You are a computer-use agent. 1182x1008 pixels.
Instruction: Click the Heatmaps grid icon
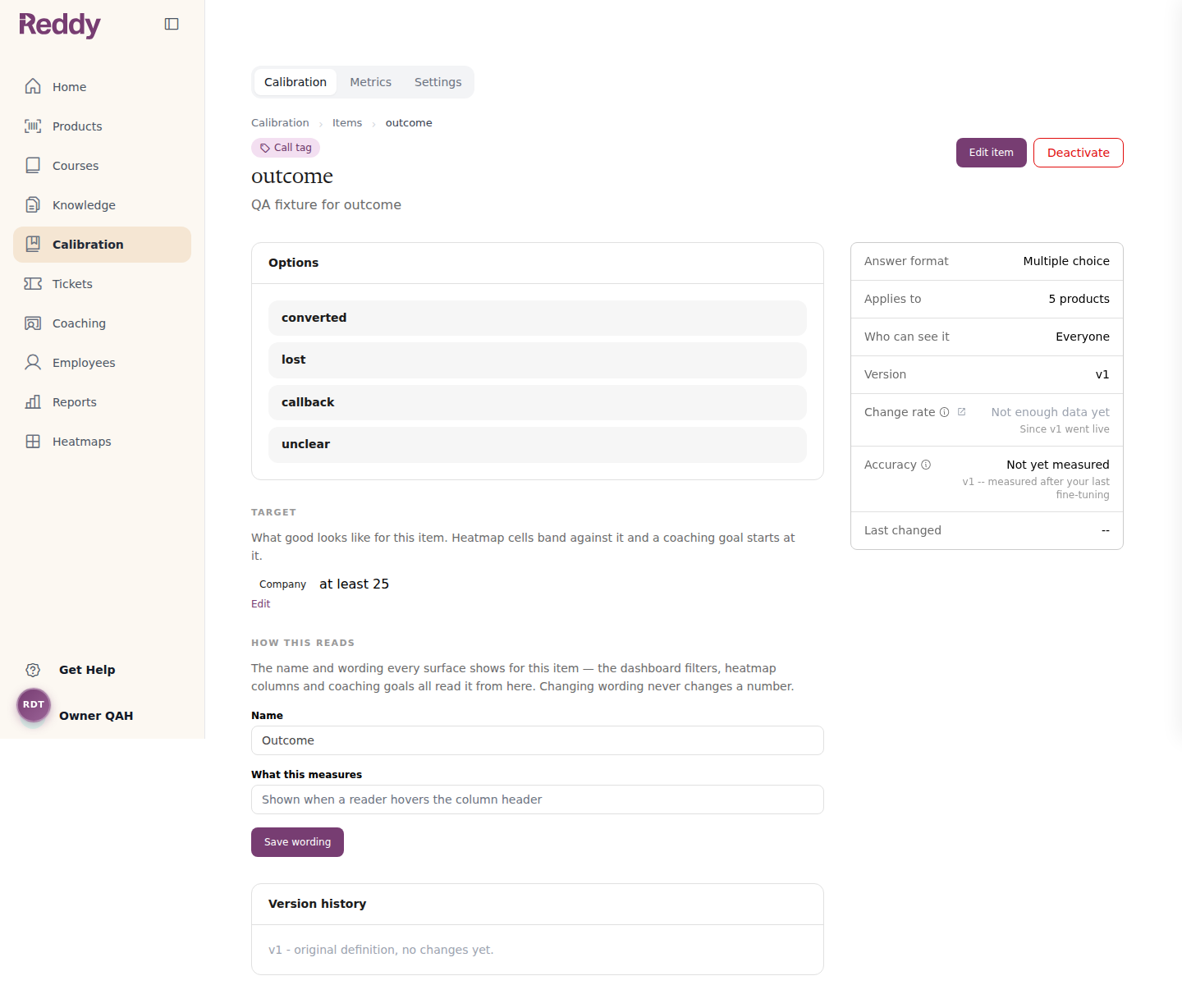coord(33,441)
